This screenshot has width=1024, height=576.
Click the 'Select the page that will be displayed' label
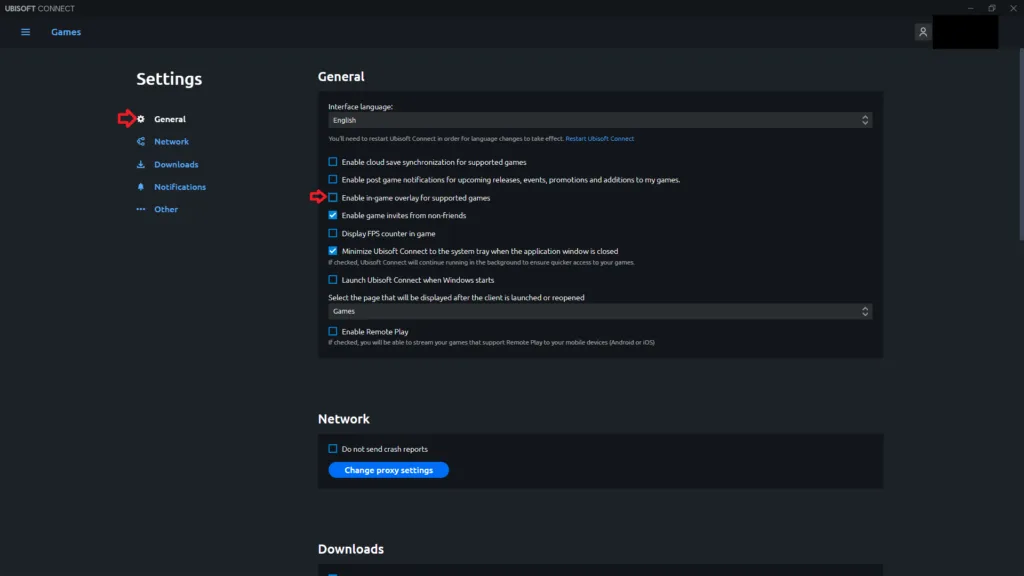(456, 298)
